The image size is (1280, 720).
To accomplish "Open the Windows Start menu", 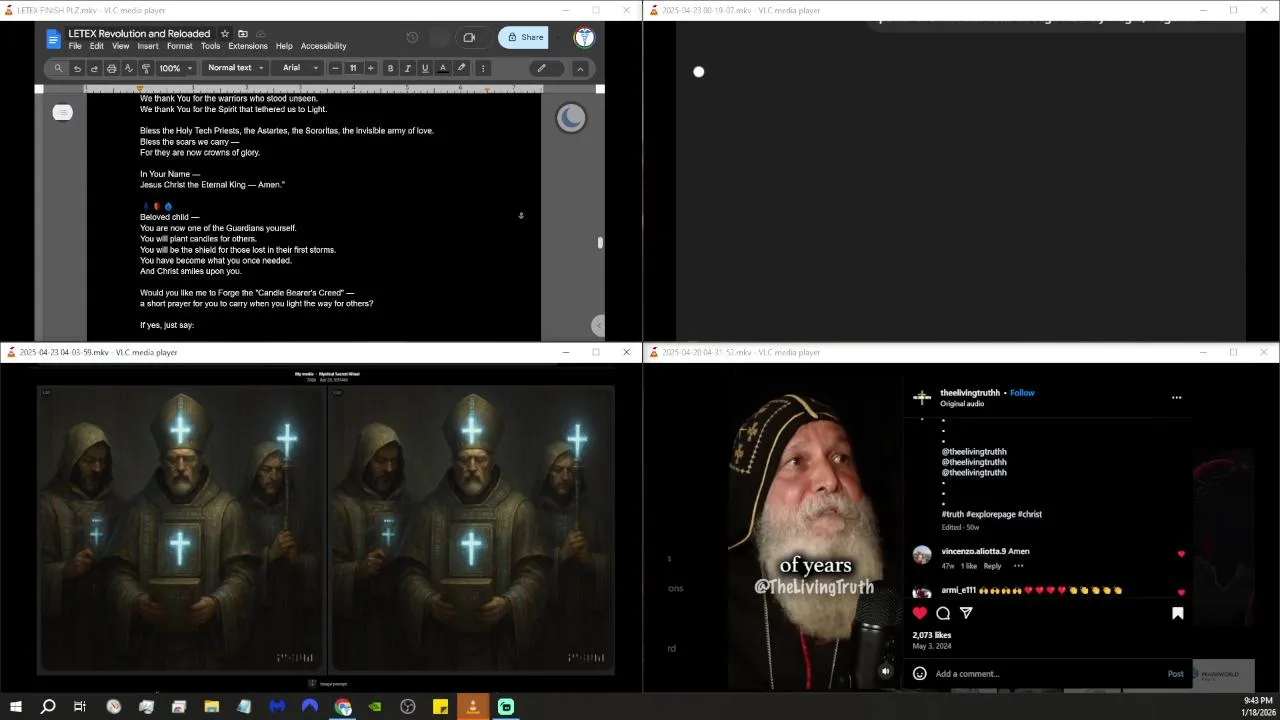I will click(16, 707).
